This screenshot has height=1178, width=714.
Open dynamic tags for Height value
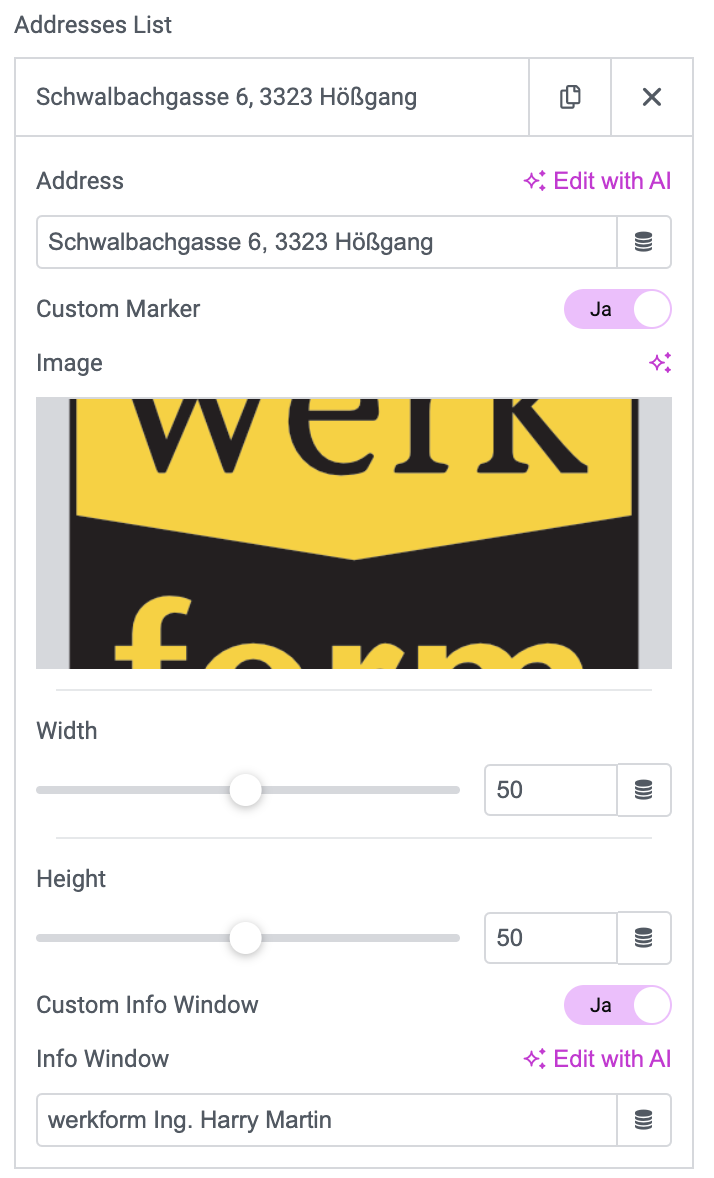[x=644, y=938]
